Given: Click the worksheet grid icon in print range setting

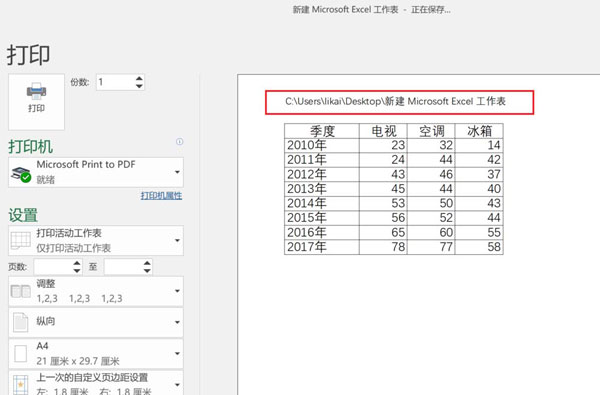Looking at the screenshot, I should [21, 241].
